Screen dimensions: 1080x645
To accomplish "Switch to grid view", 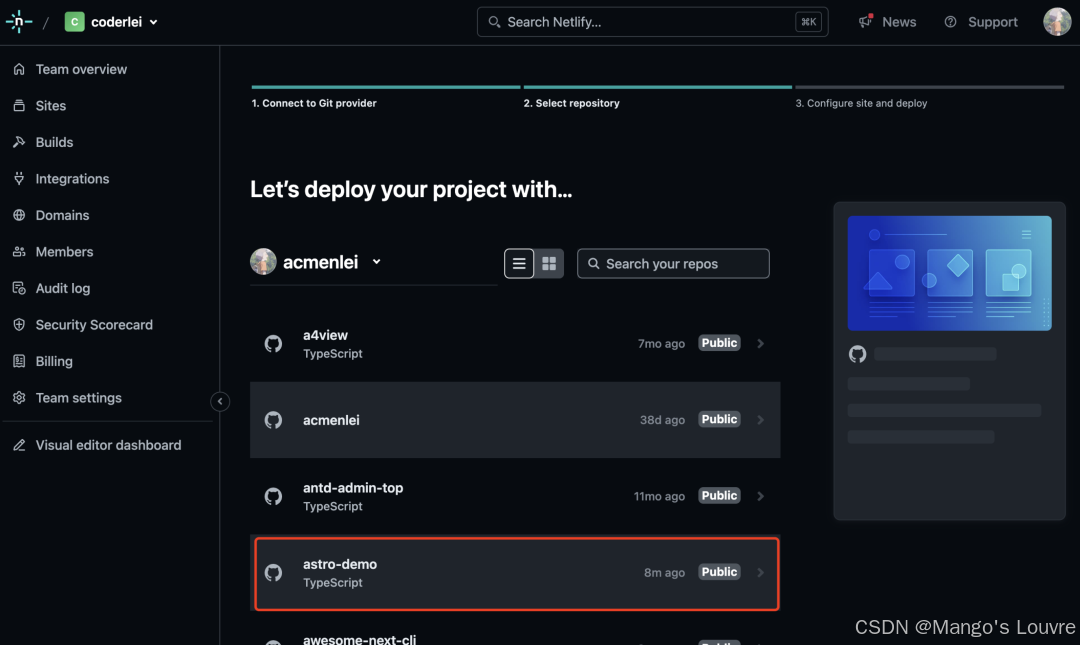I will 549,263.
